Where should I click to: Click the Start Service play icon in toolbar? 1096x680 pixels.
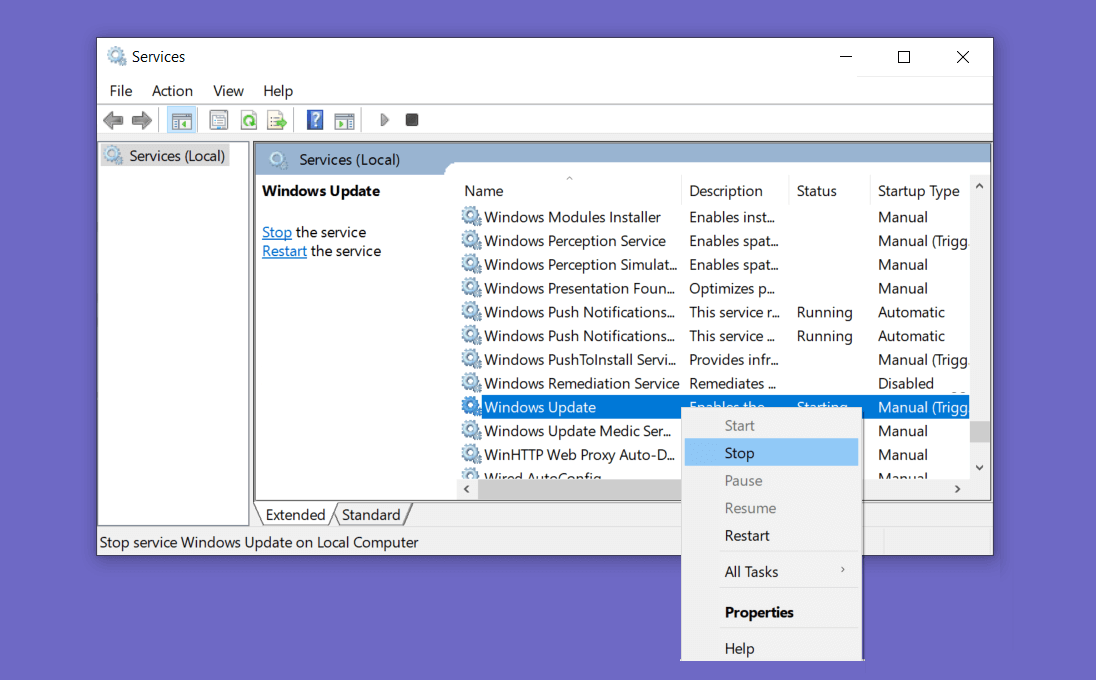tap(384, 120)
